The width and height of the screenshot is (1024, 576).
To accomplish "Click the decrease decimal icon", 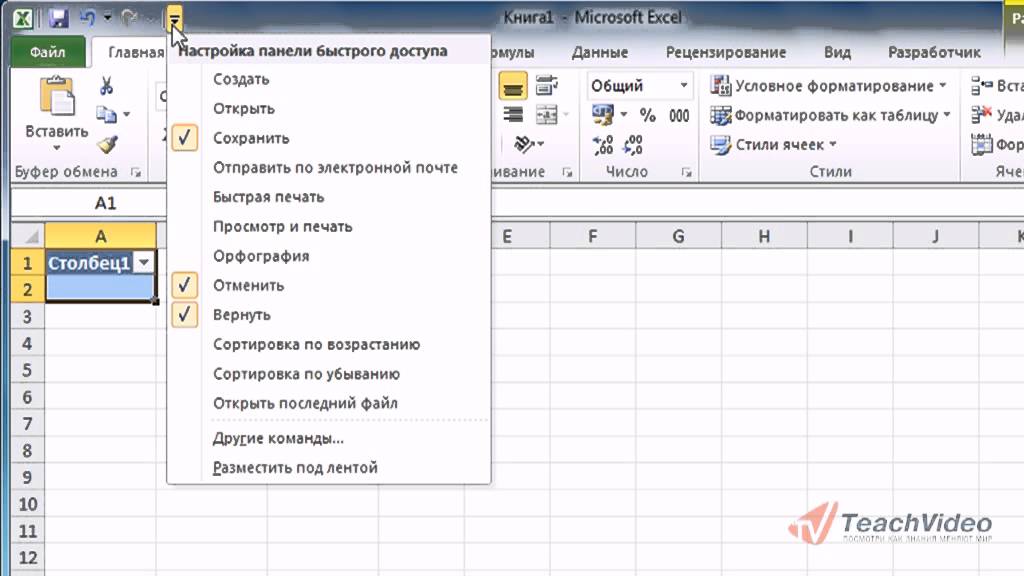I will (633, 144).
